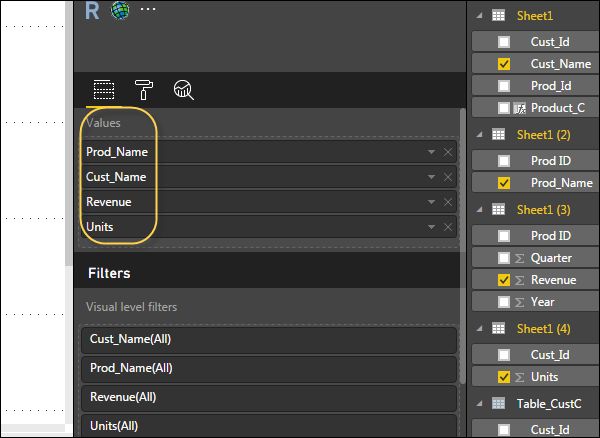The width and height of the screenshot is (600, 438).
Task: Select the Table_CustC table name
Action: [549, 404]
